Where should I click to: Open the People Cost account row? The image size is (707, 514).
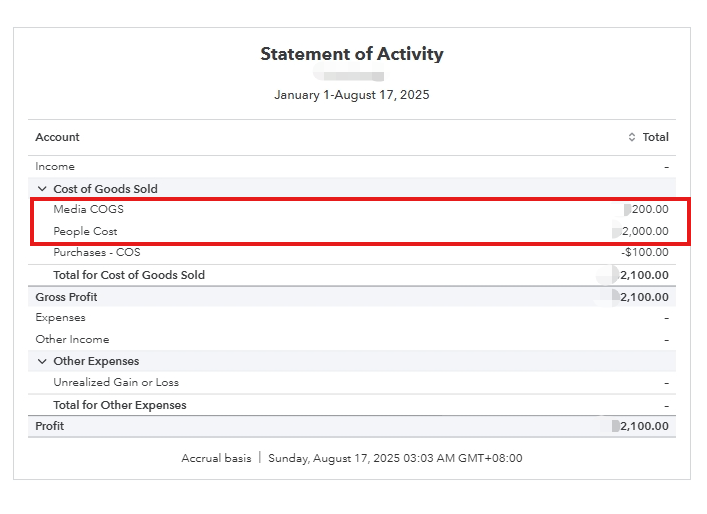[x=85, y=232]
